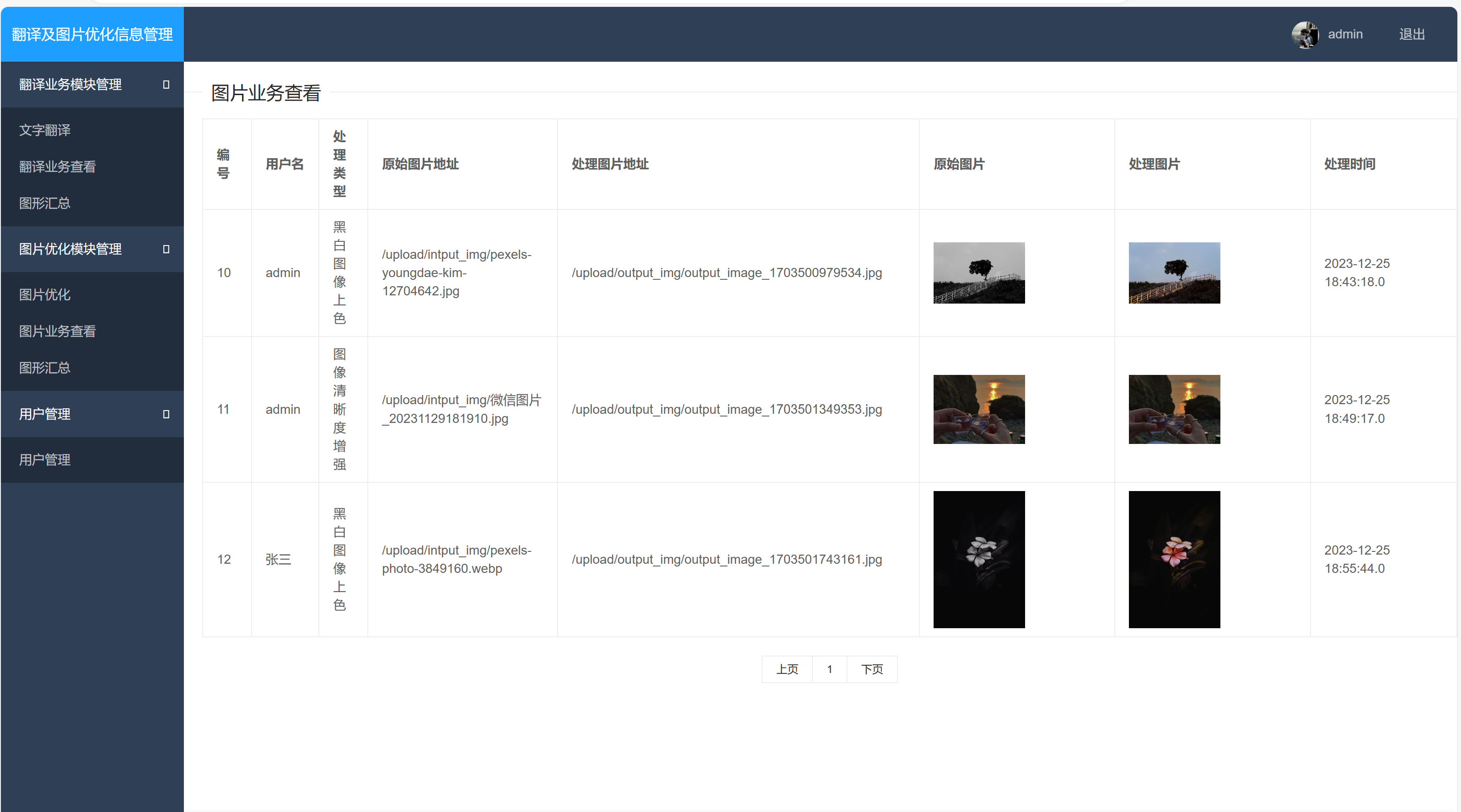Click the admin username in the header
This screenshot has height=812, width=1461.
[x=1345, y=35]
